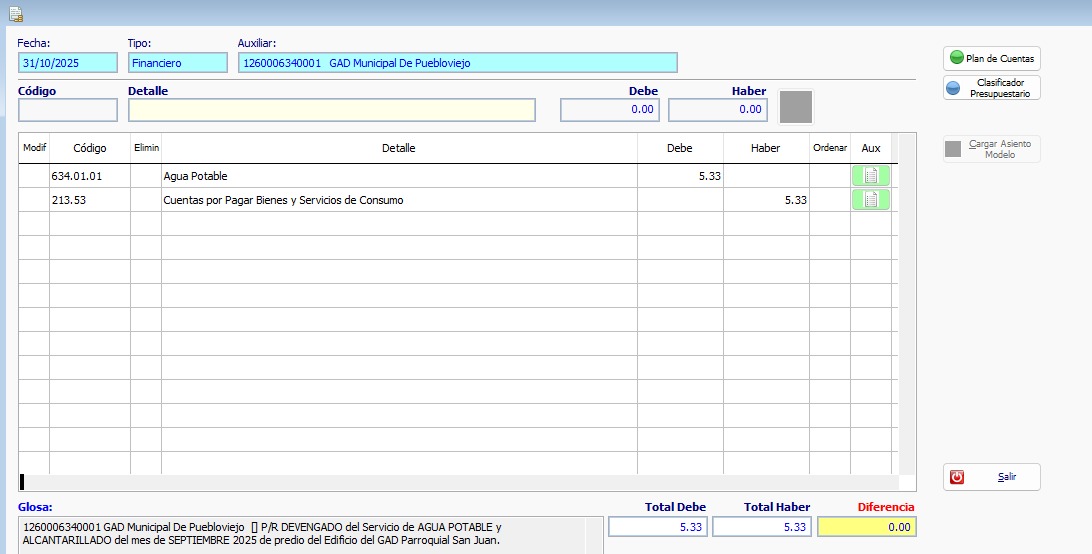Click the Debe amount entry field
Screen dimensions: 1092x554
(x=610, y=109)
